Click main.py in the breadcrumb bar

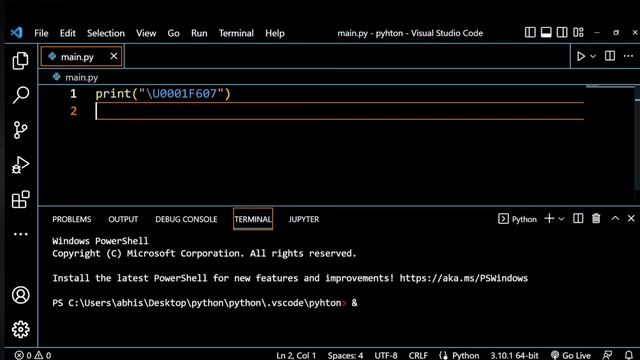(81, 77)
